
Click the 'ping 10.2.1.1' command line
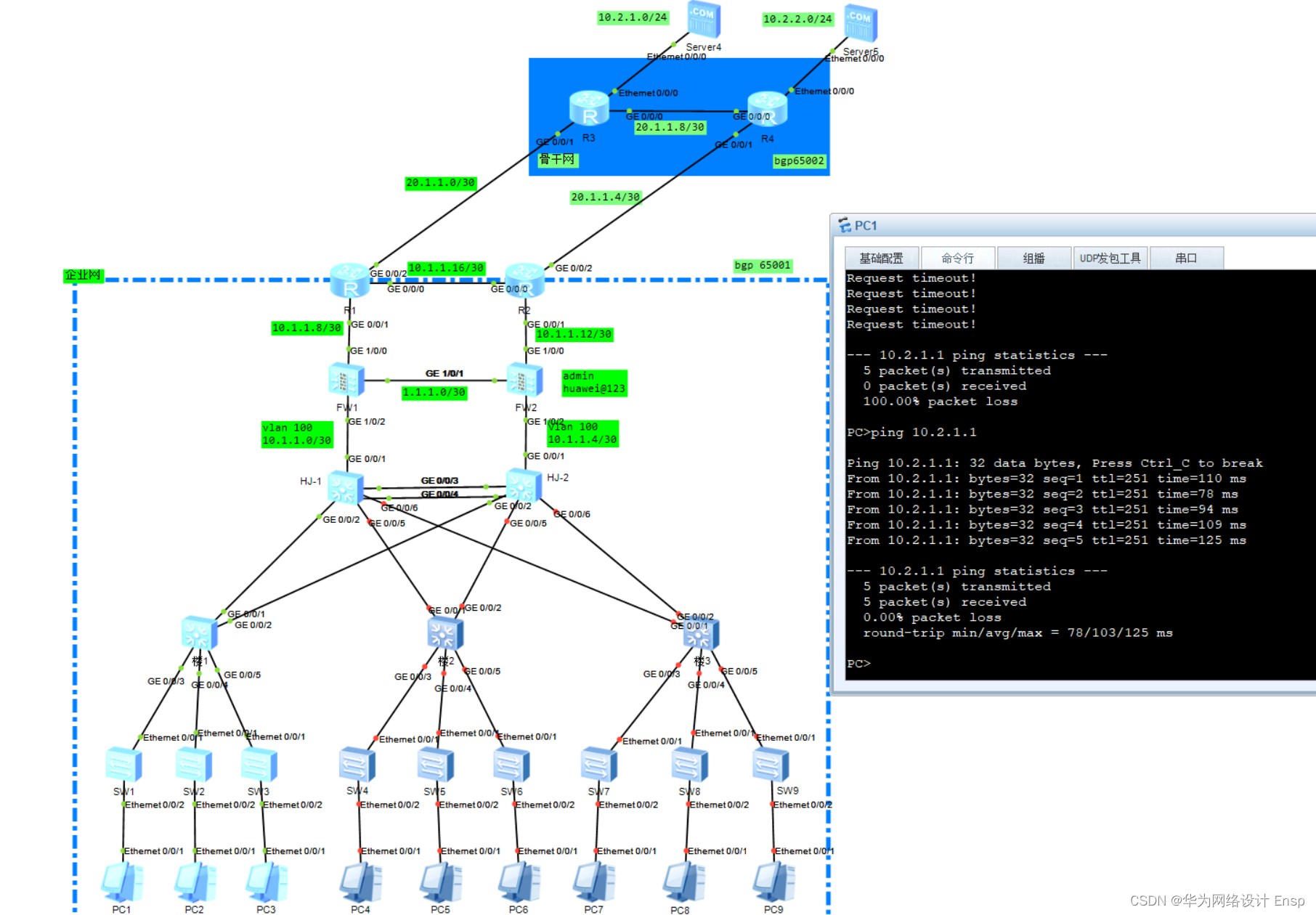(912, 432)
